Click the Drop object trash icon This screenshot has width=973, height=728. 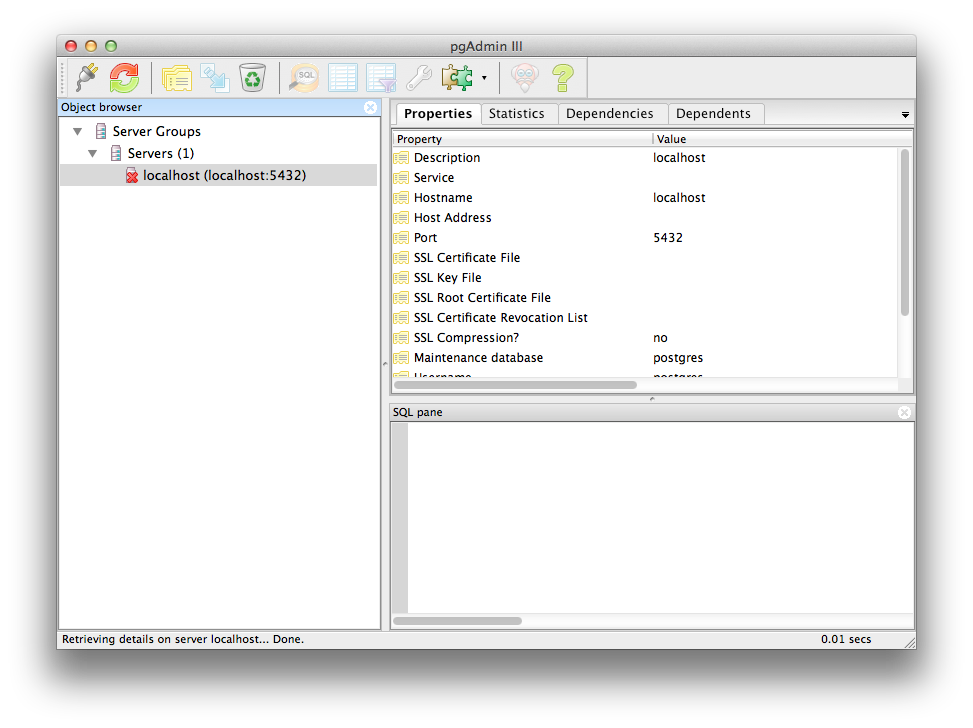click(253, 77)
